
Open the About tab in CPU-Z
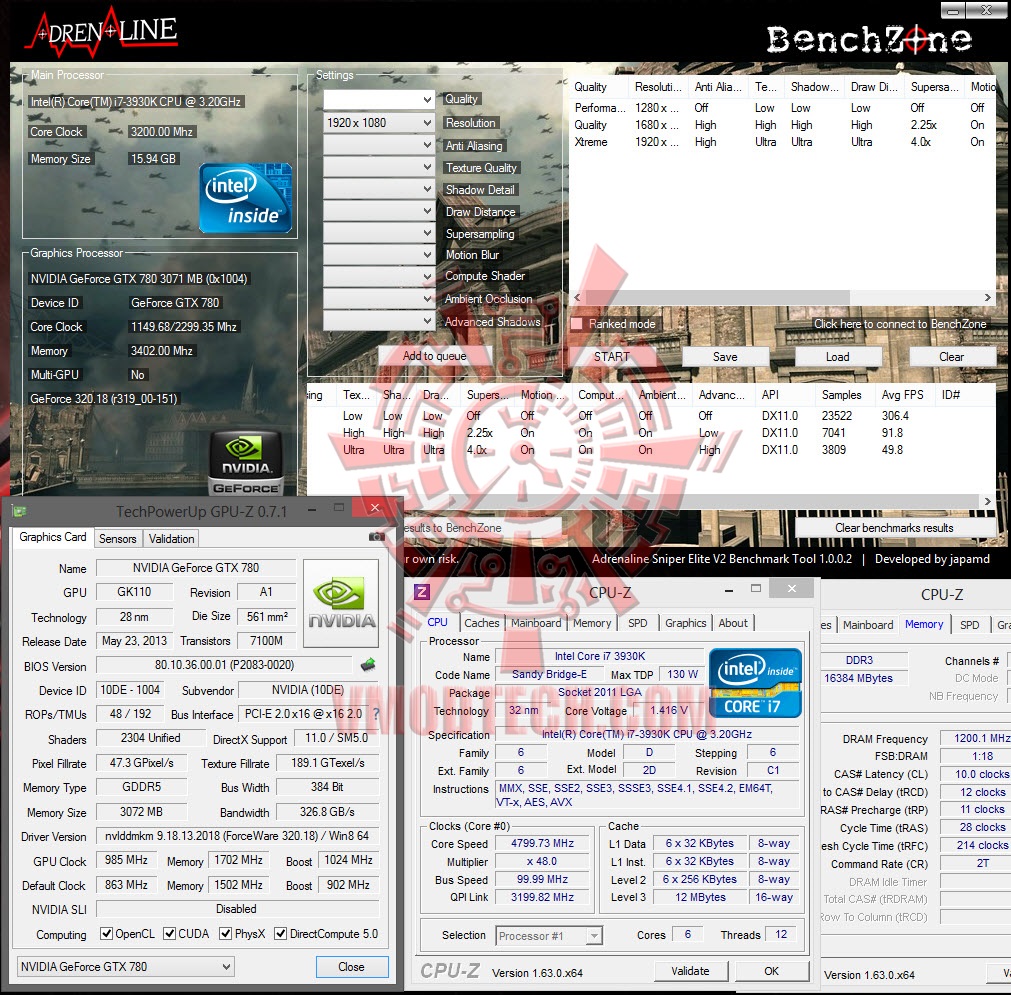[x=733, y=623]
